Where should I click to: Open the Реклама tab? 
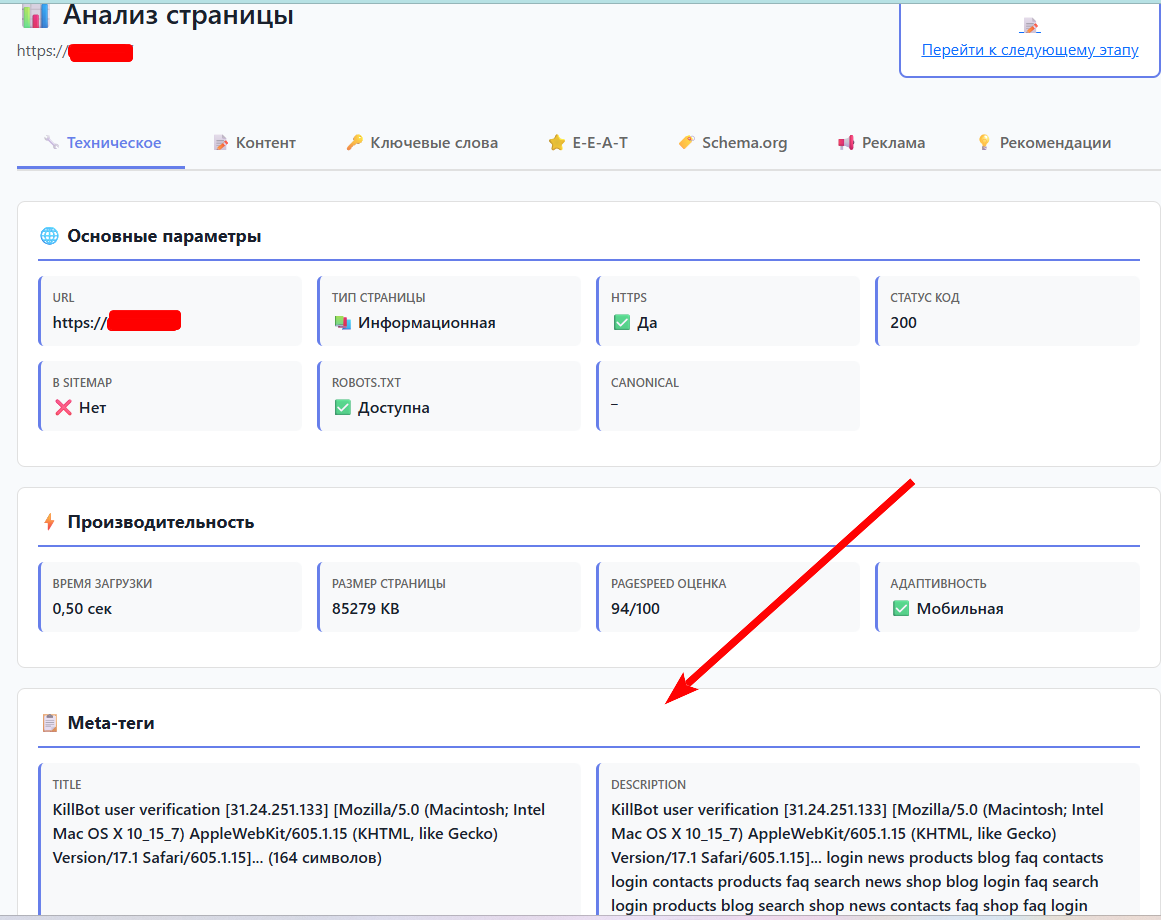click(881, 143)
